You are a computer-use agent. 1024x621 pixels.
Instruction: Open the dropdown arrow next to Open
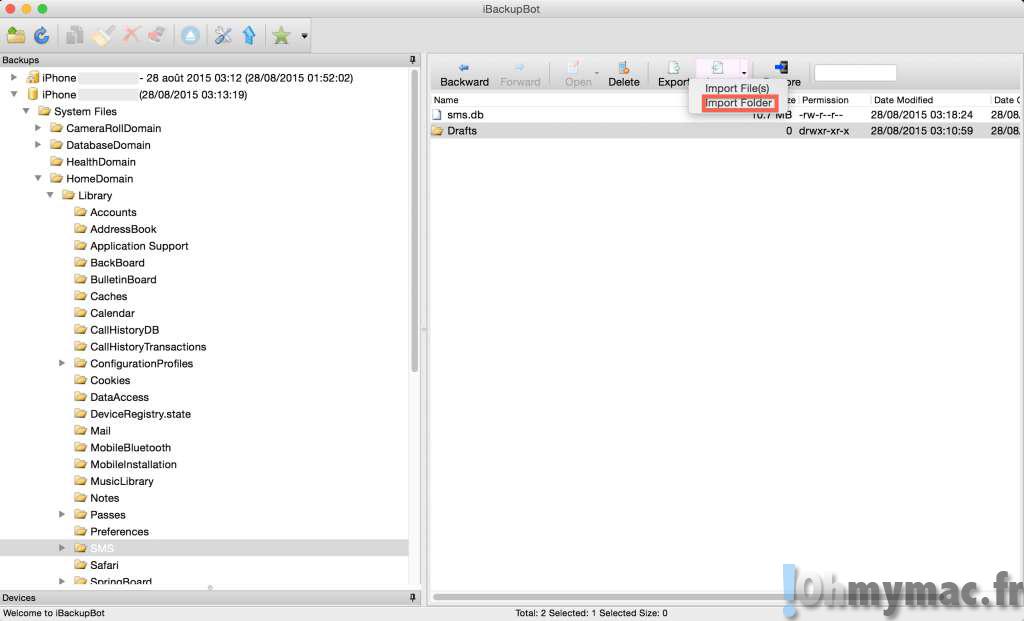coord(597,72)
